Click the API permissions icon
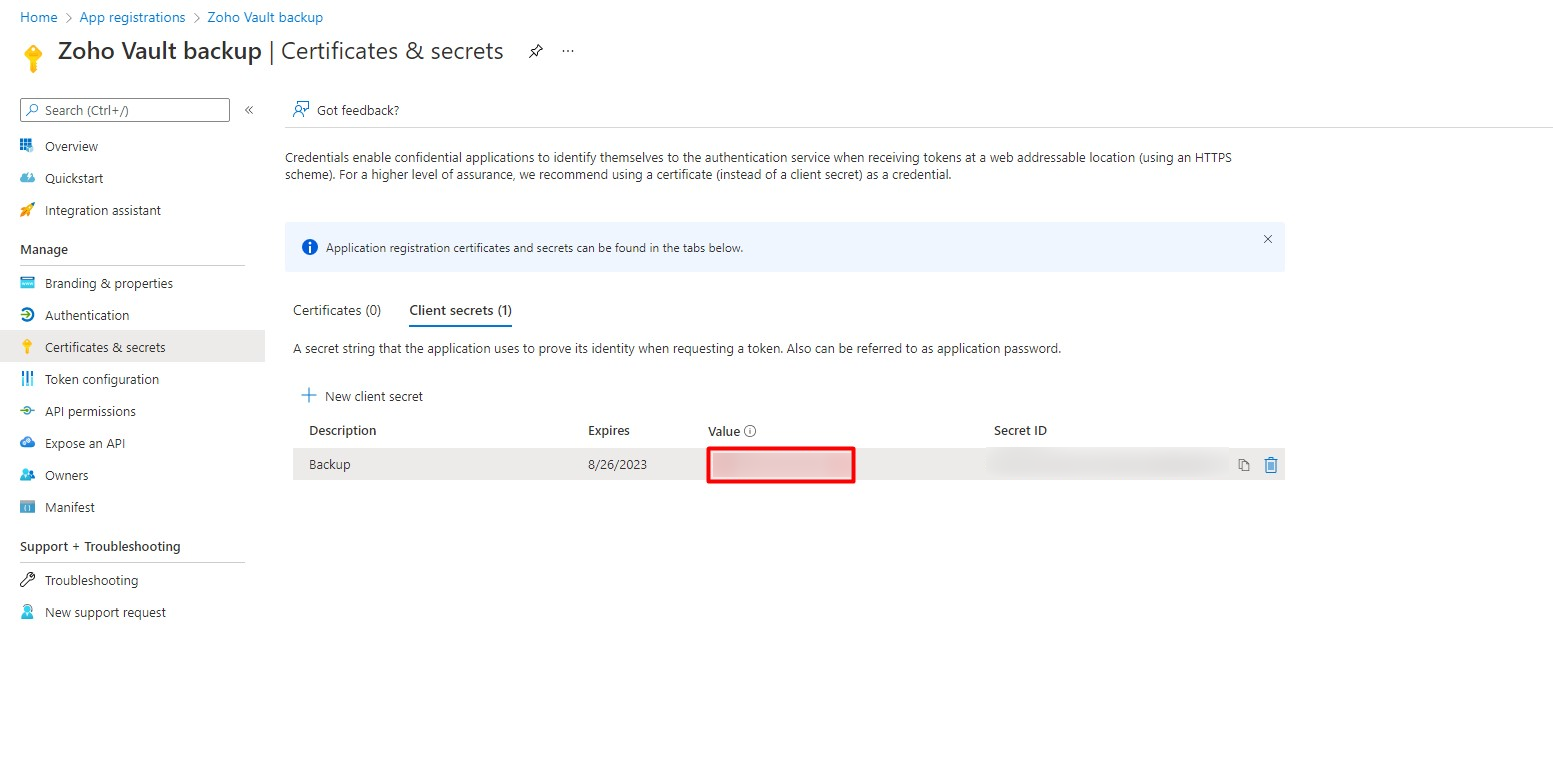 click(x=27, y=411)
